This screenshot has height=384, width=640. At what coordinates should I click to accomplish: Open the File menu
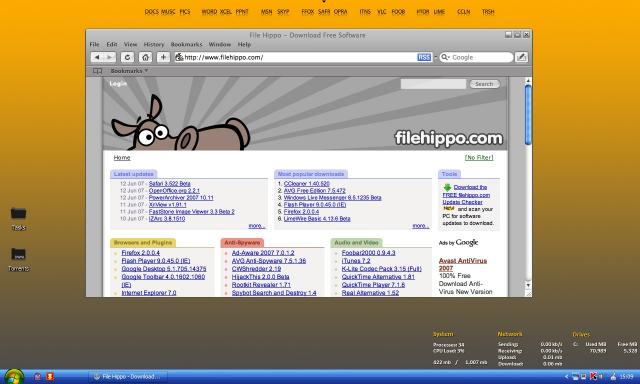pyautogui.click(x=94, y=44)
